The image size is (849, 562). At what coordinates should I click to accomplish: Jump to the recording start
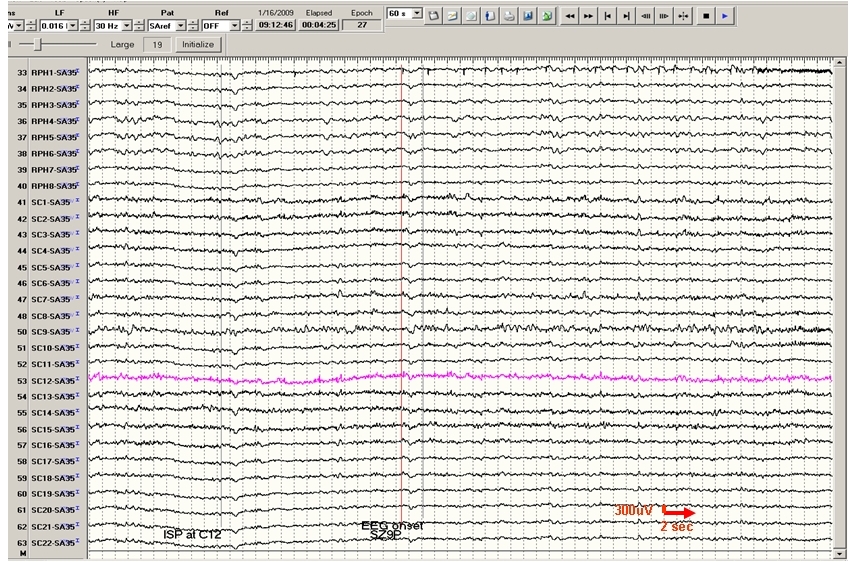click(x=607, y=18)
